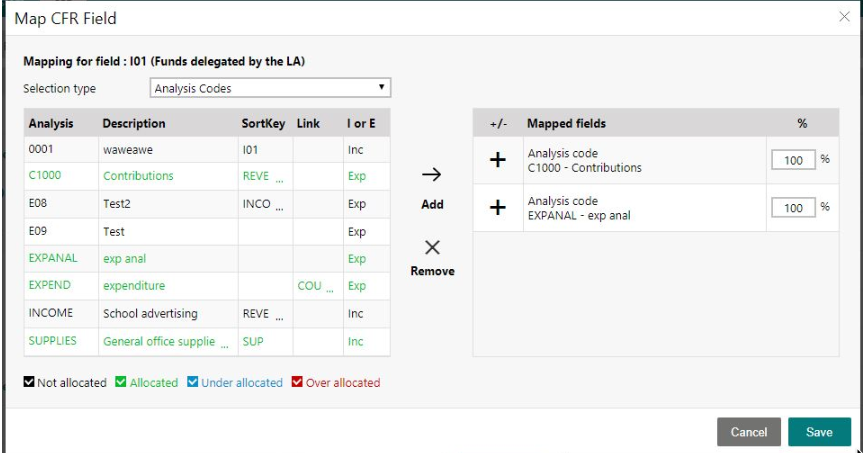The image size is (867, 453).
Task: Click the Cancel button
Action: (749, 432)
